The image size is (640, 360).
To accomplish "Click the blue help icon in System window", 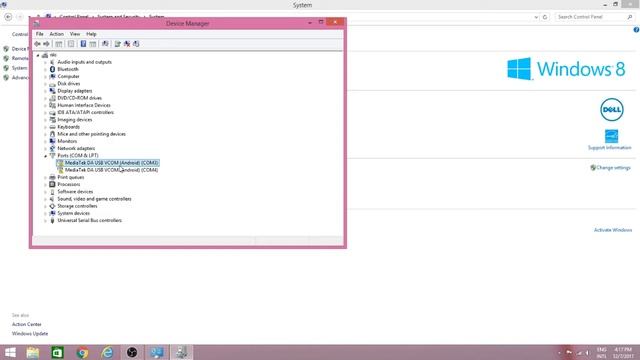I will pos(636,30).
